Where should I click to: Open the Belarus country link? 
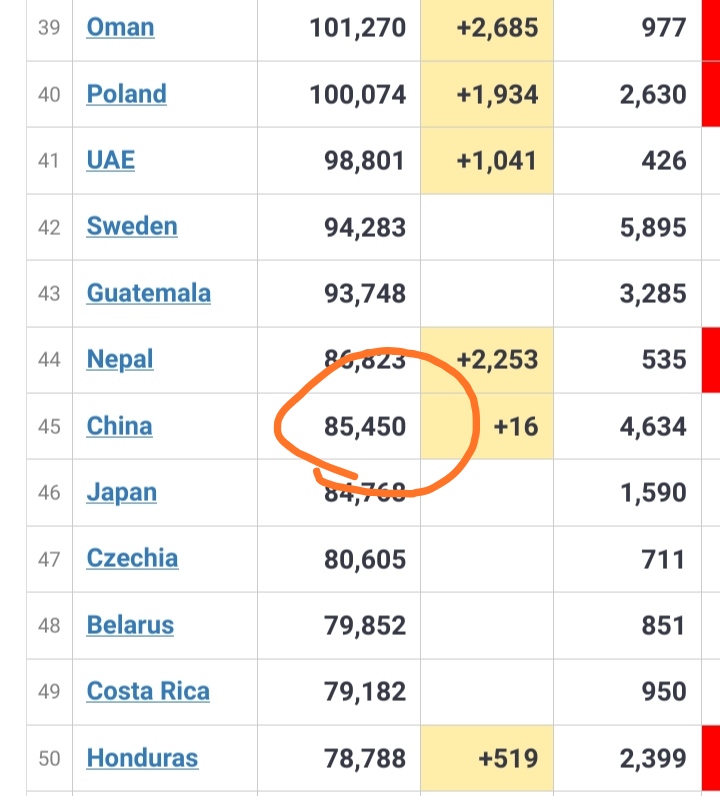click(x=130, y=625)
